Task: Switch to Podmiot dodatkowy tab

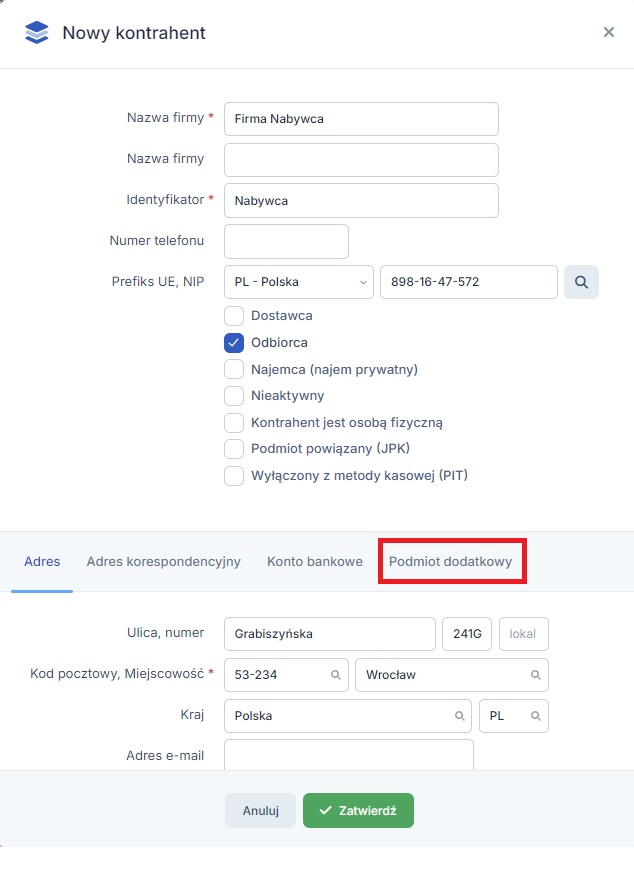Action: pyautogui.click(x=450, y=562)
